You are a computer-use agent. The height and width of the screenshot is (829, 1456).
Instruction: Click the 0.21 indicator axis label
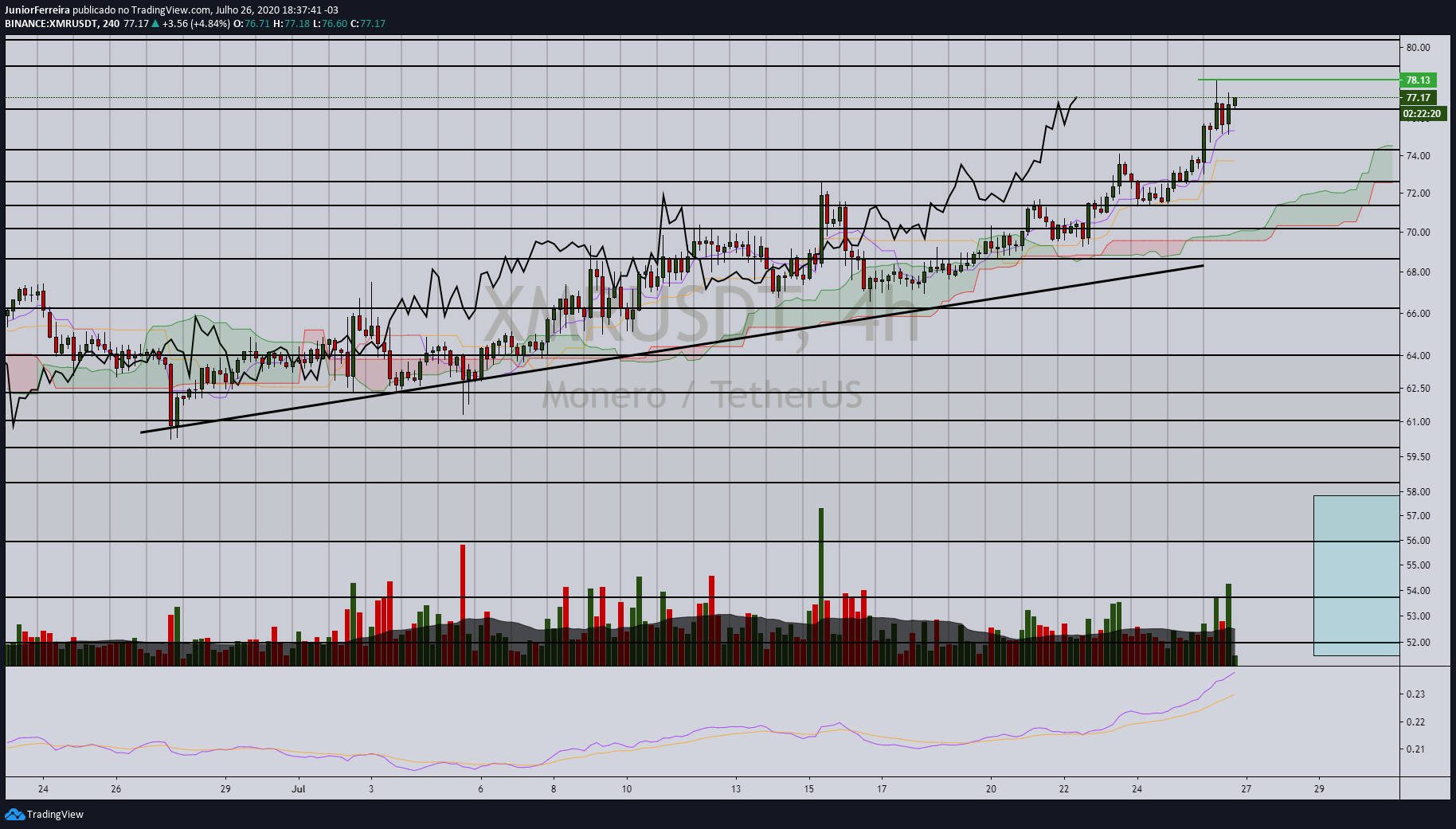pyautogui.click(x=1415, y=749)
